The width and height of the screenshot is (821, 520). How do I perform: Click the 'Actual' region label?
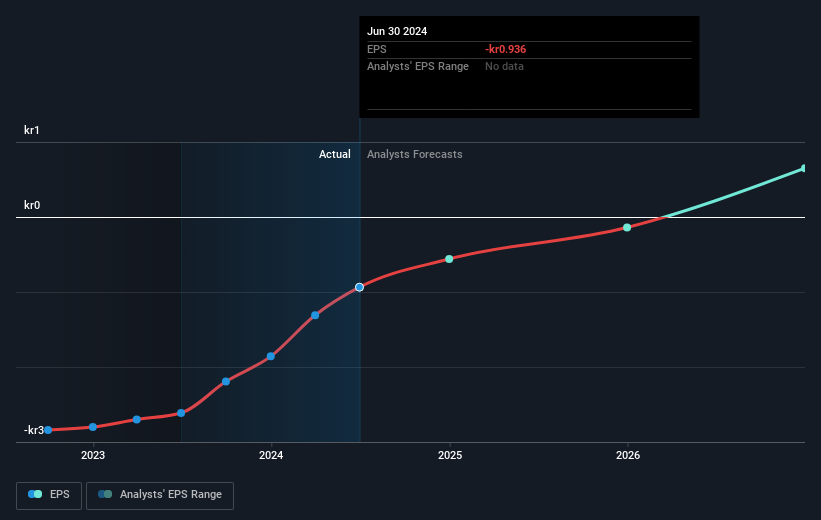(x=335, y=154)
